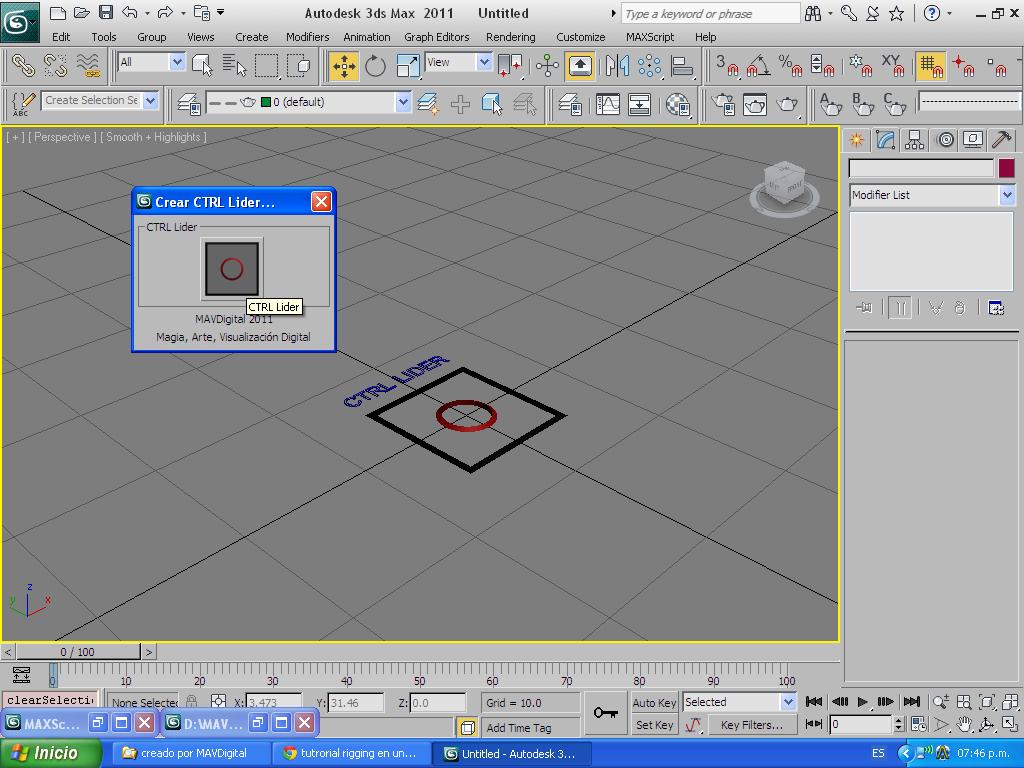Open the Rendering menu
The image size is (1024, 768).
tap(511, 37)
